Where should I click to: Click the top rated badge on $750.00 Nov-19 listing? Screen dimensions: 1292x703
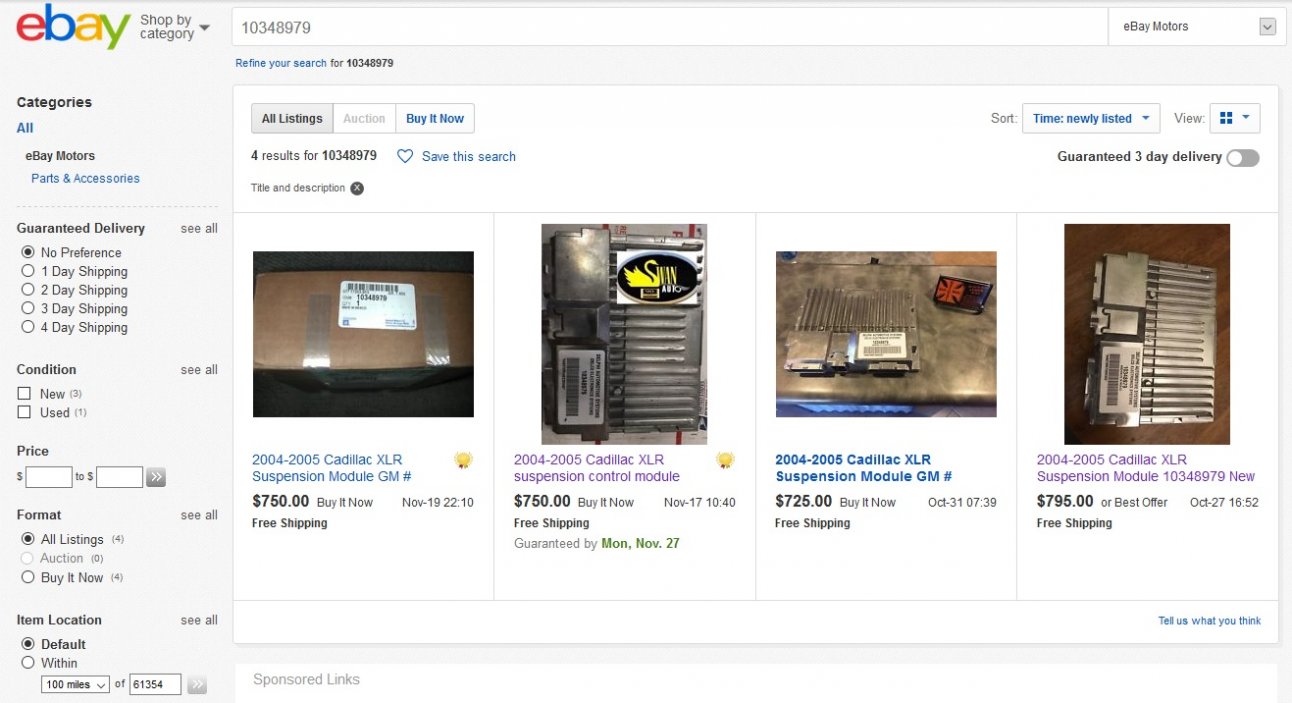click(x=463, y=461)
